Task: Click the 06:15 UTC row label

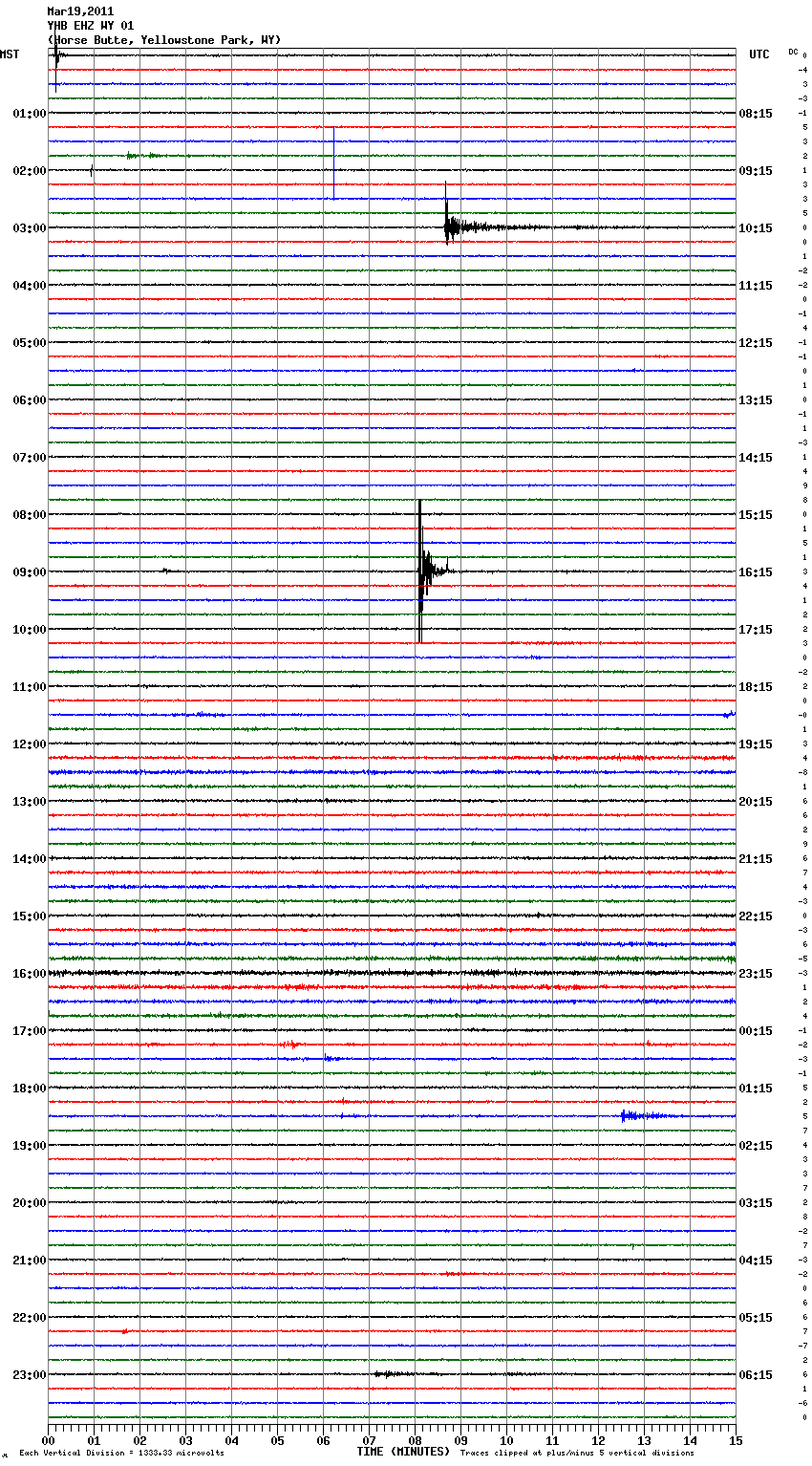Action: click(x=756, y=1375)
